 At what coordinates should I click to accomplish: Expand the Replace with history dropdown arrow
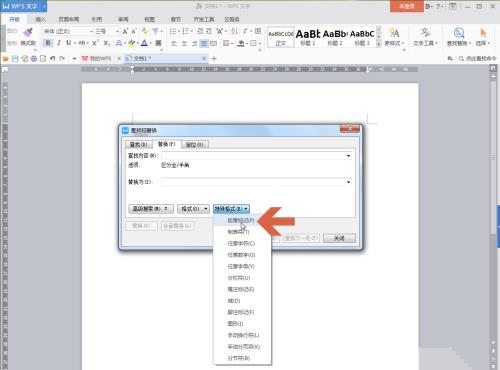click(x=348, y=182)
